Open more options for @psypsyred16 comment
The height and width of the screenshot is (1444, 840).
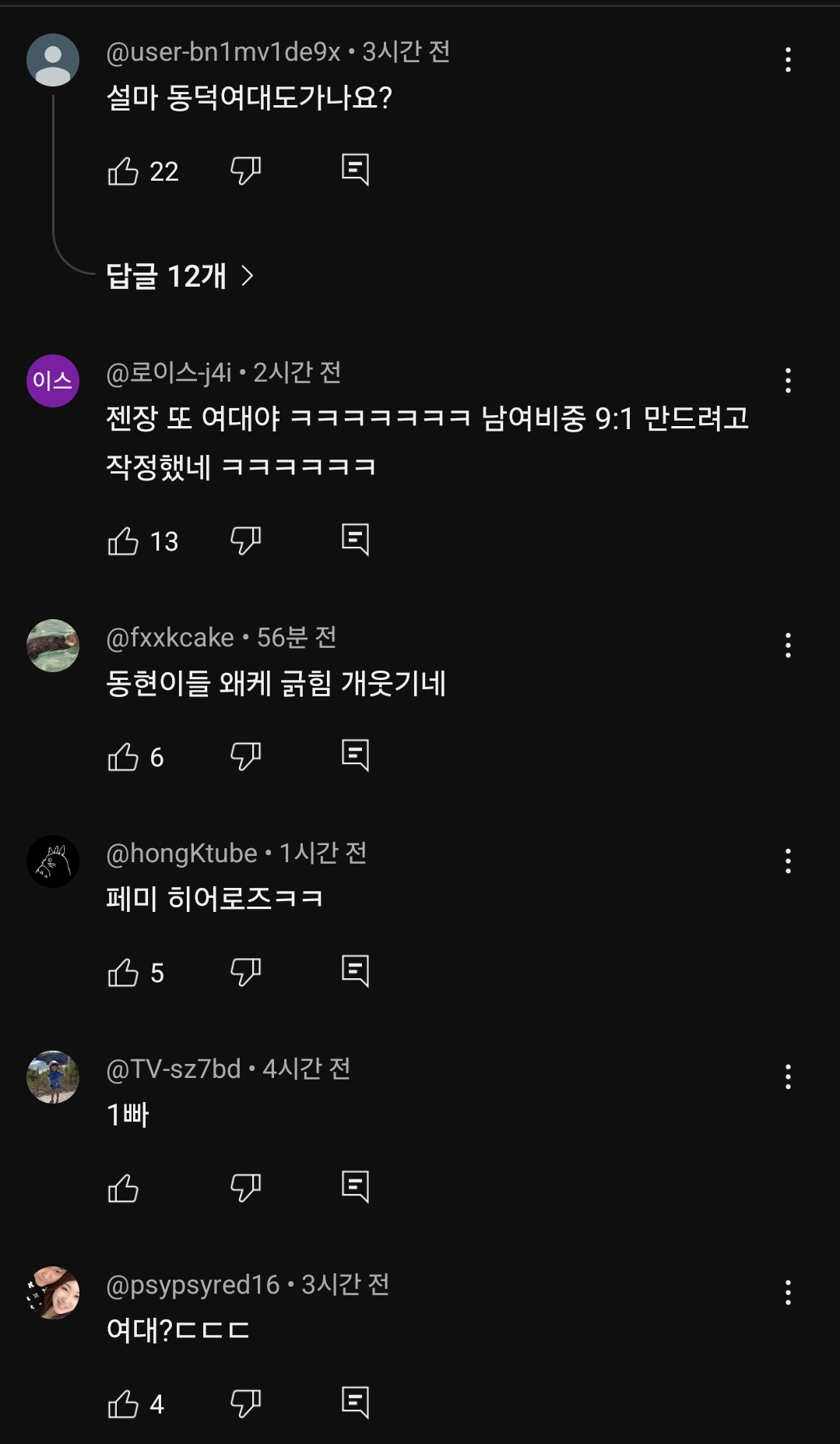788,1293
